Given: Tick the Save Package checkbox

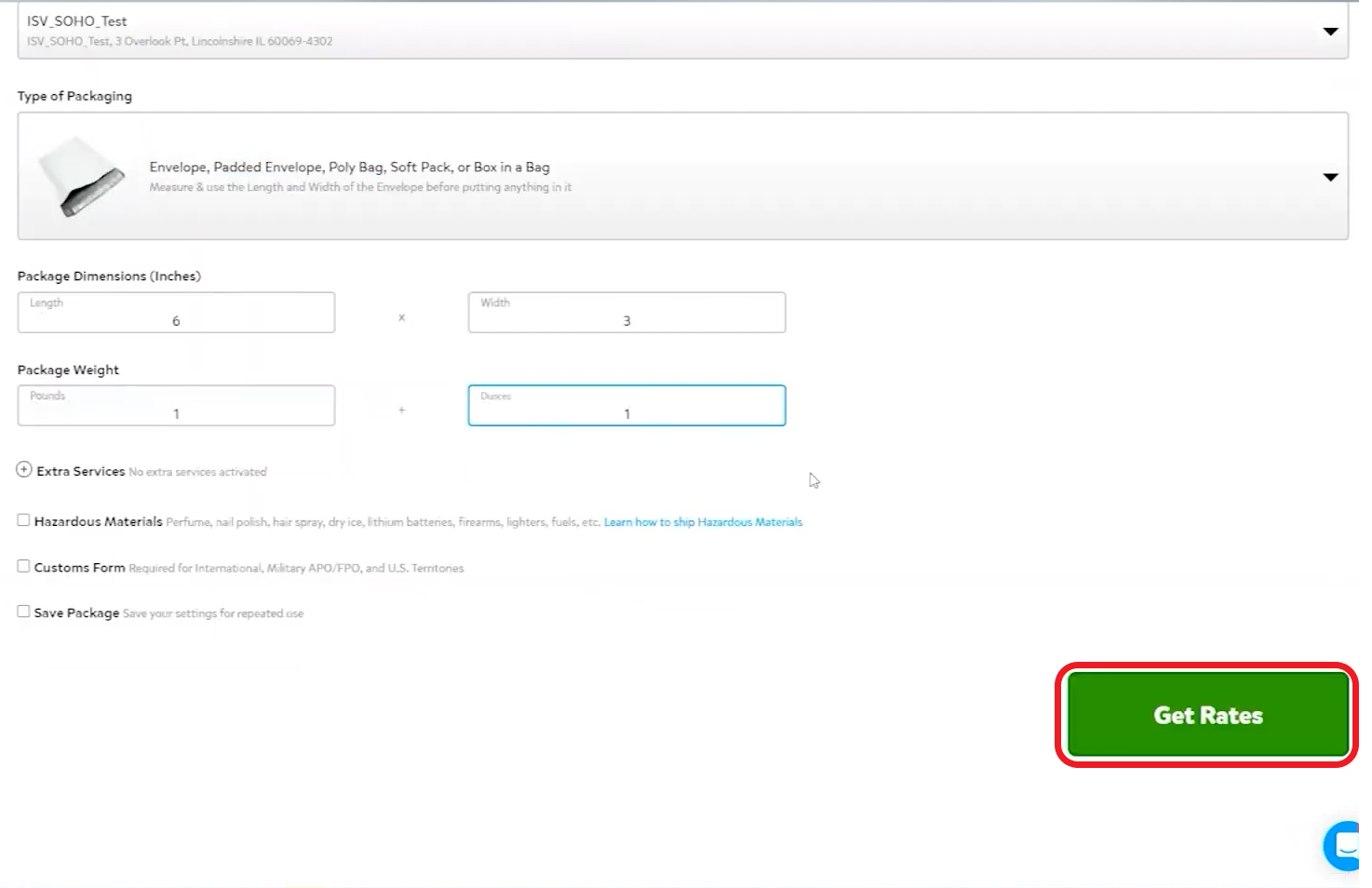Looking at the screenshot, I should coord(23,612).
